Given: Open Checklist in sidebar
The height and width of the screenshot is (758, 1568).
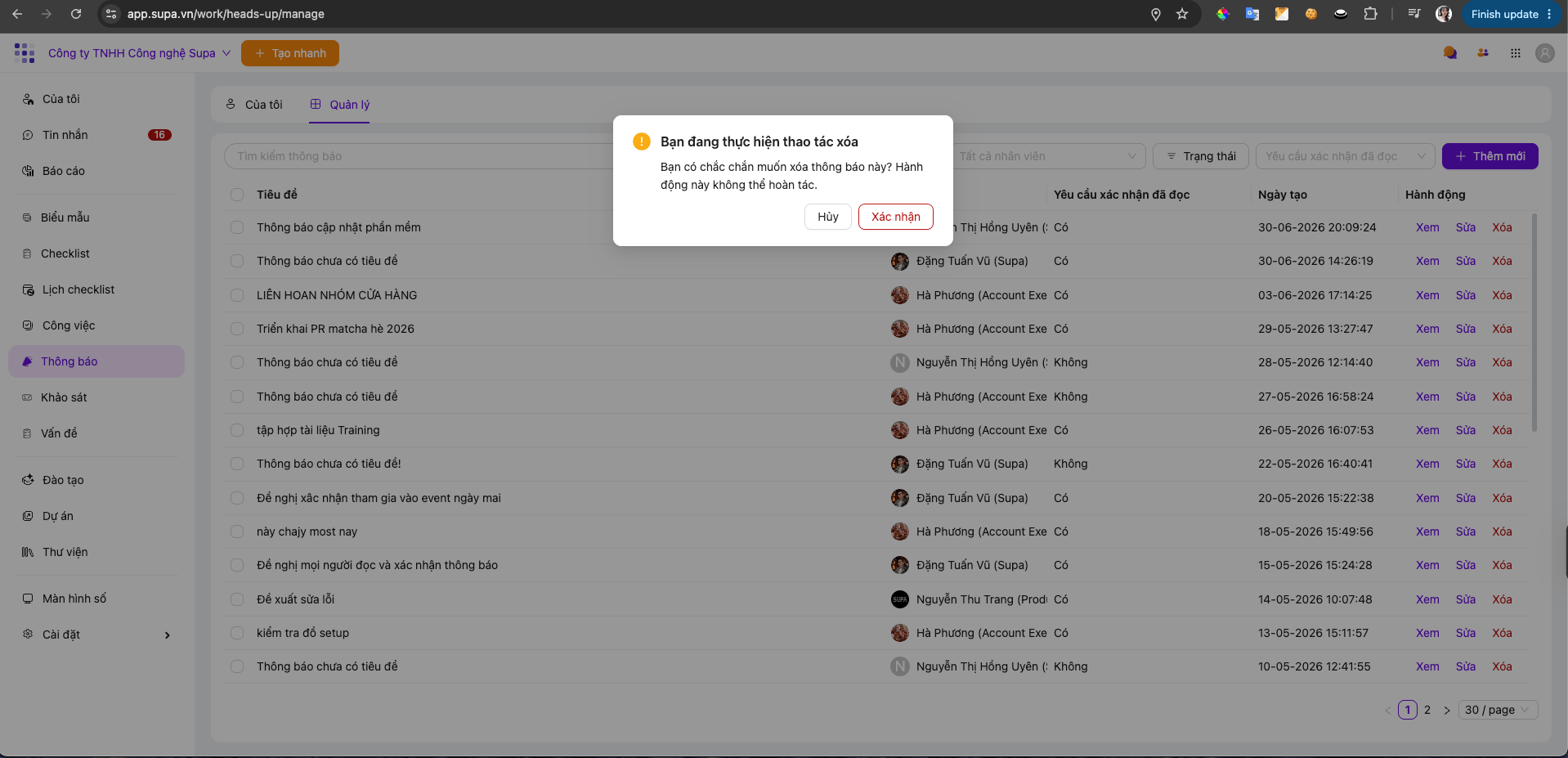Looking at the screenshot, I should (x=96, y=253).
